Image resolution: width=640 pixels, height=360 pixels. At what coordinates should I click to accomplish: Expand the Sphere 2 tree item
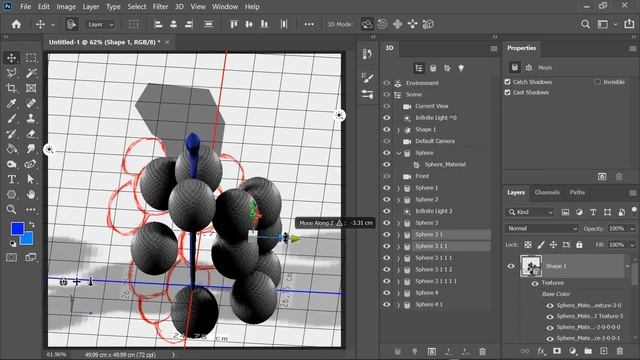(399, 200)
